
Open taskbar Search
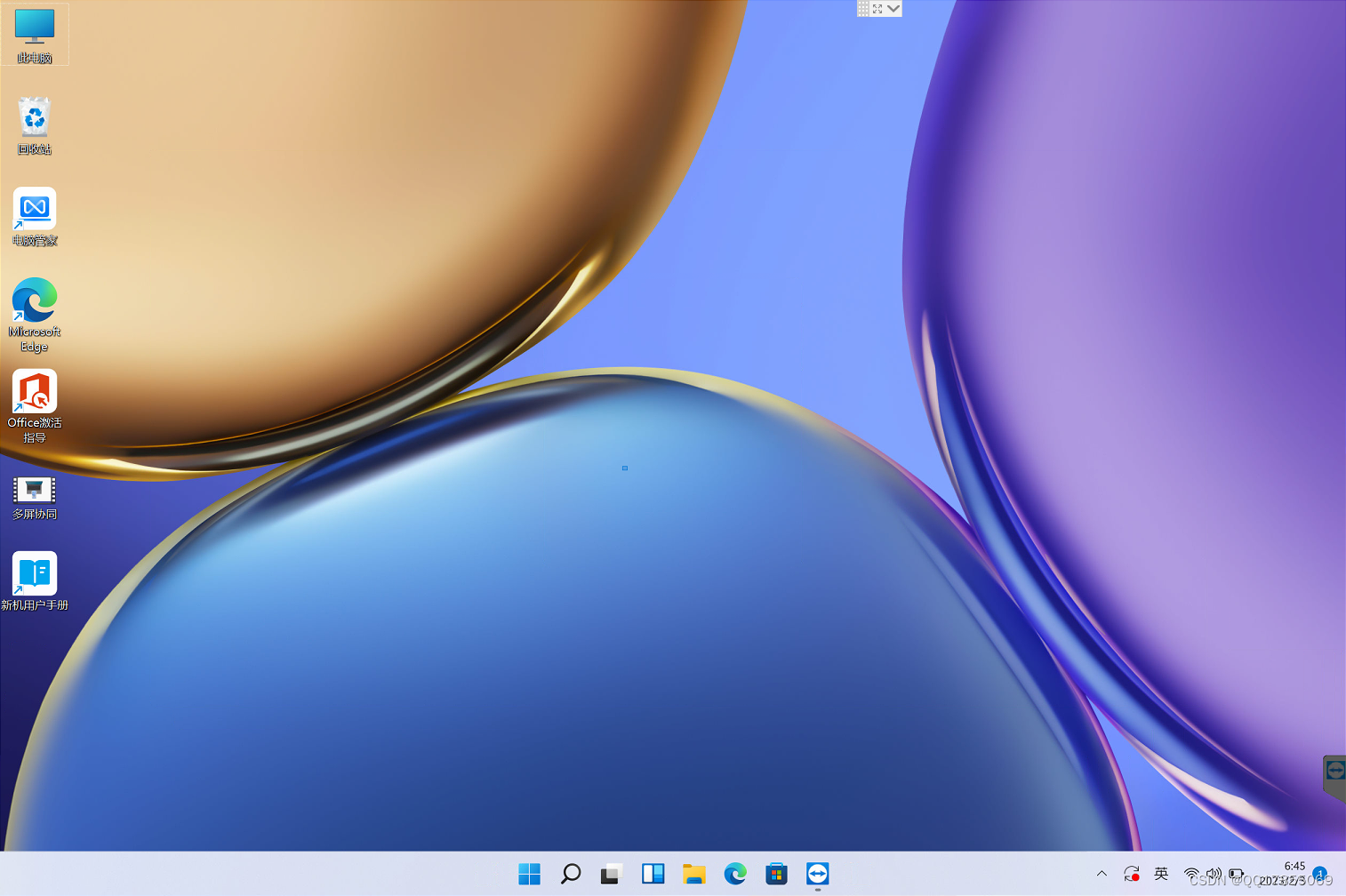tap(571, 874)
